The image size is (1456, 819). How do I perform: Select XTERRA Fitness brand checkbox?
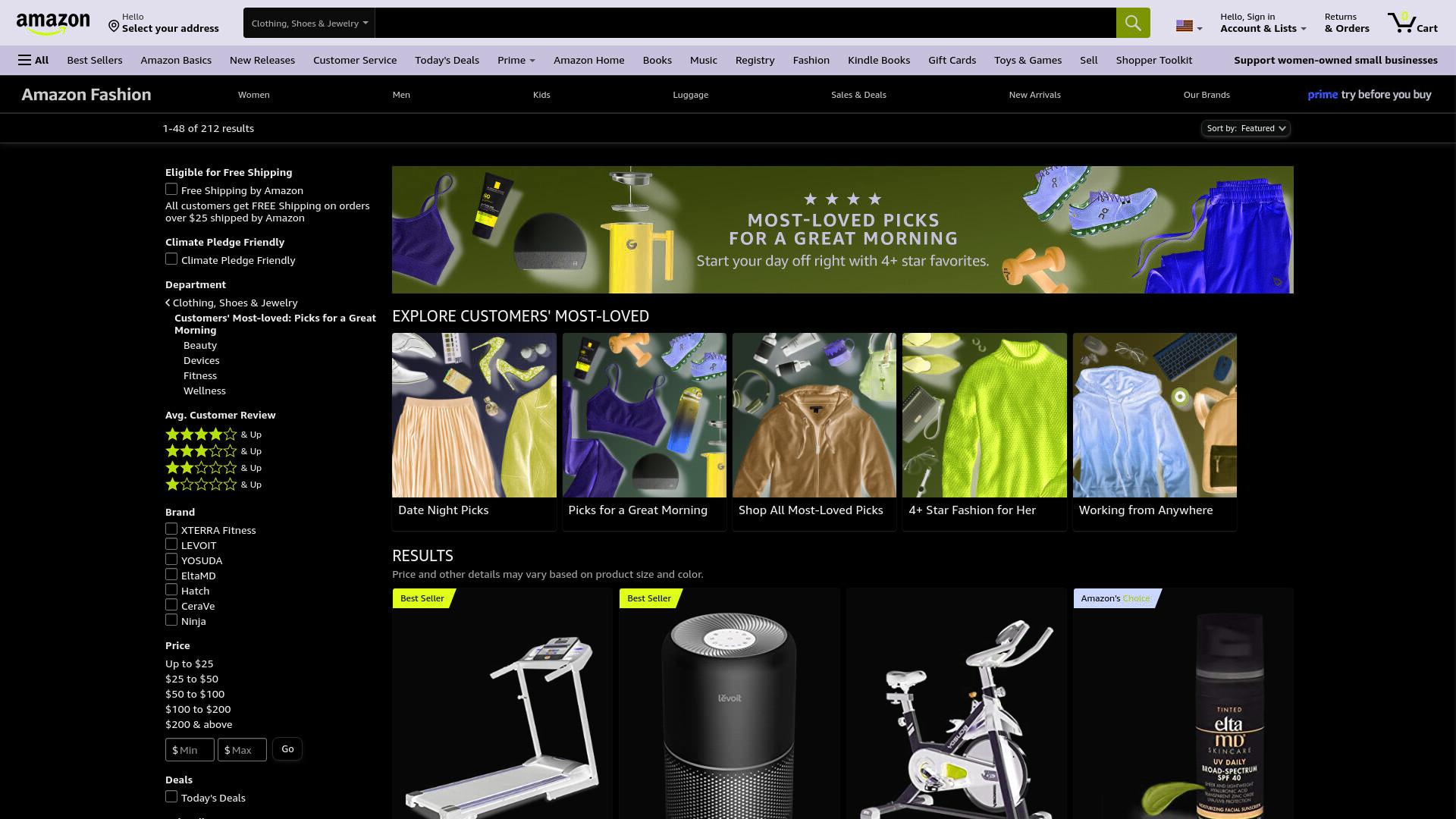click(171, 529)
